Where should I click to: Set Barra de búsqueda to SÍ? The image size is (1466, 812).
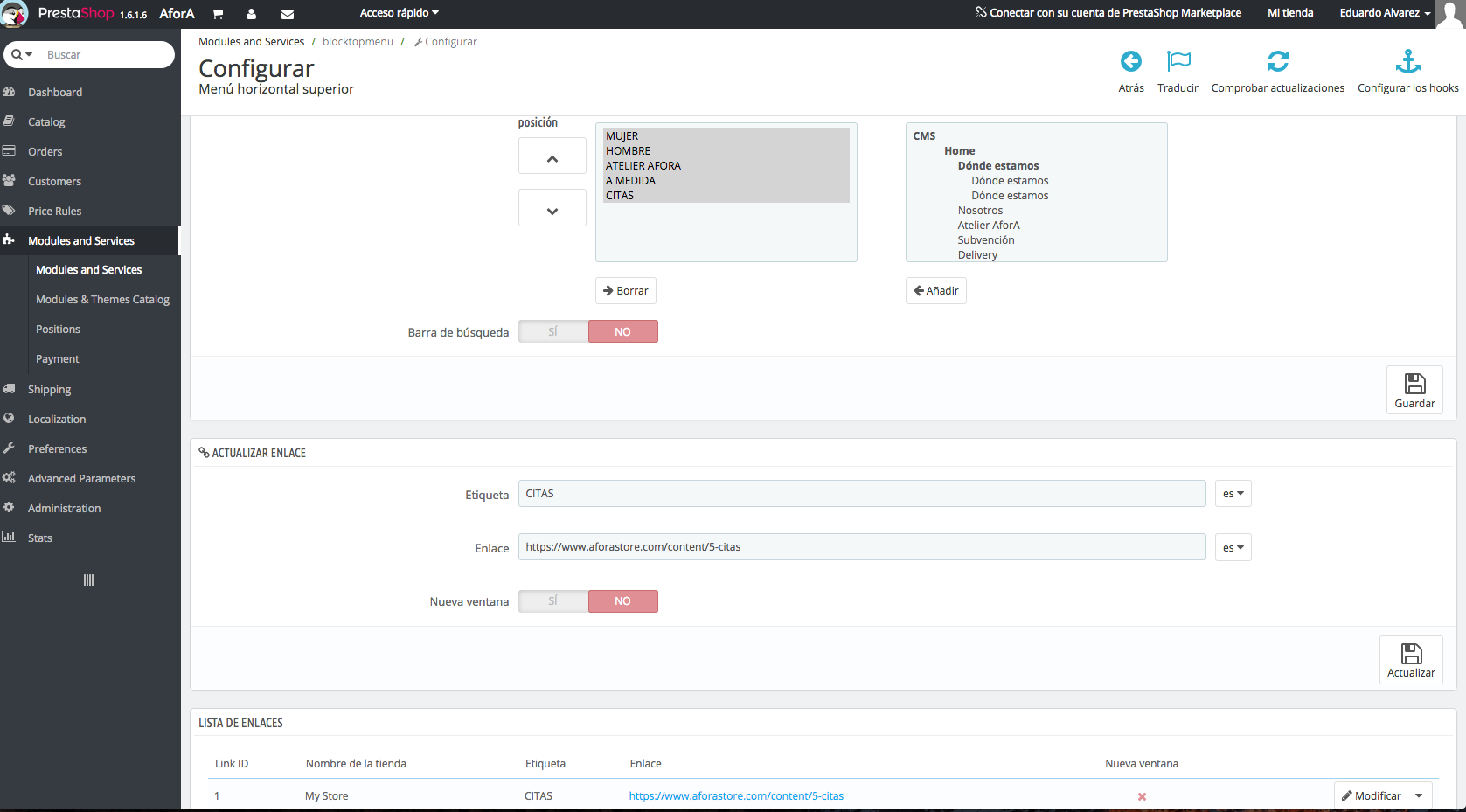[553, 331]
